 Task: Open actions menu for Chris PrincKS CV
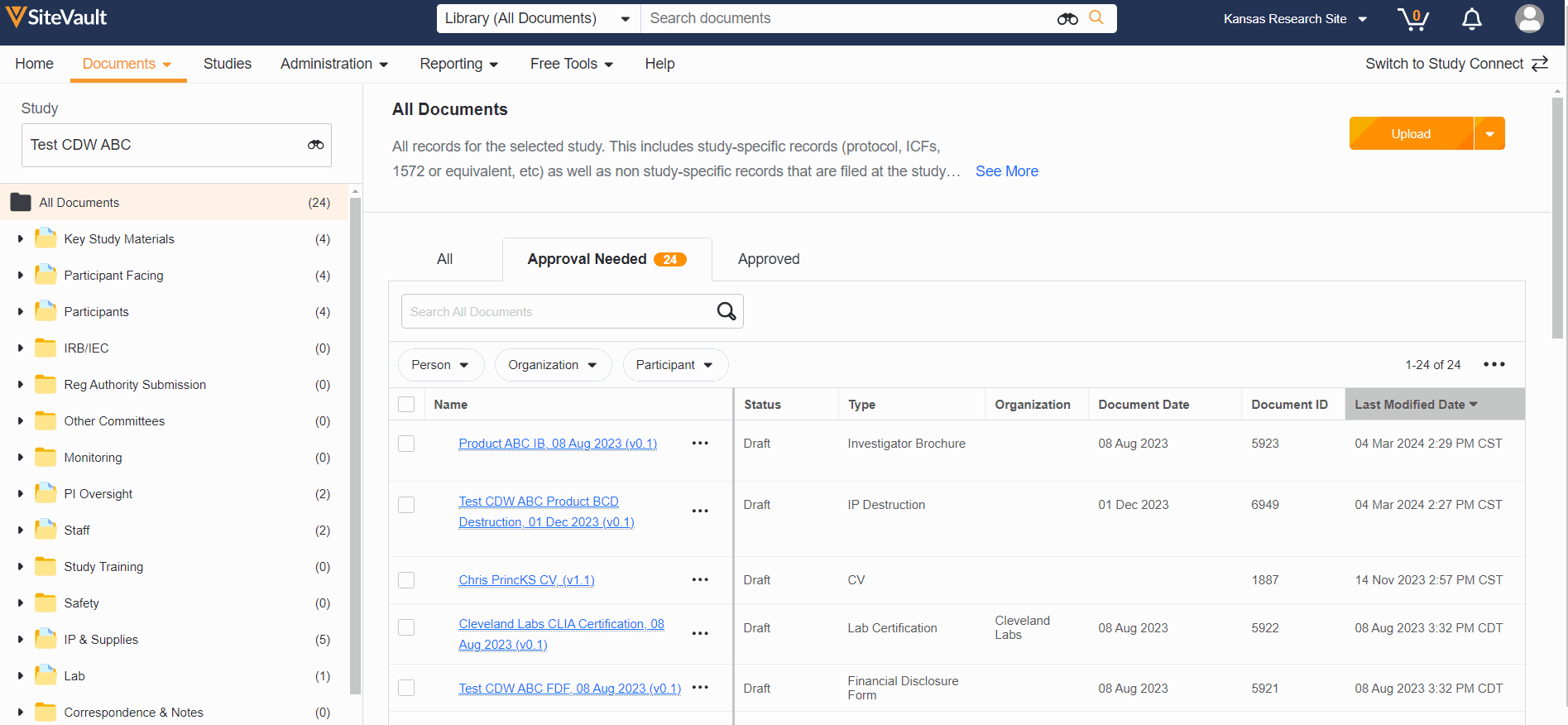700,580
